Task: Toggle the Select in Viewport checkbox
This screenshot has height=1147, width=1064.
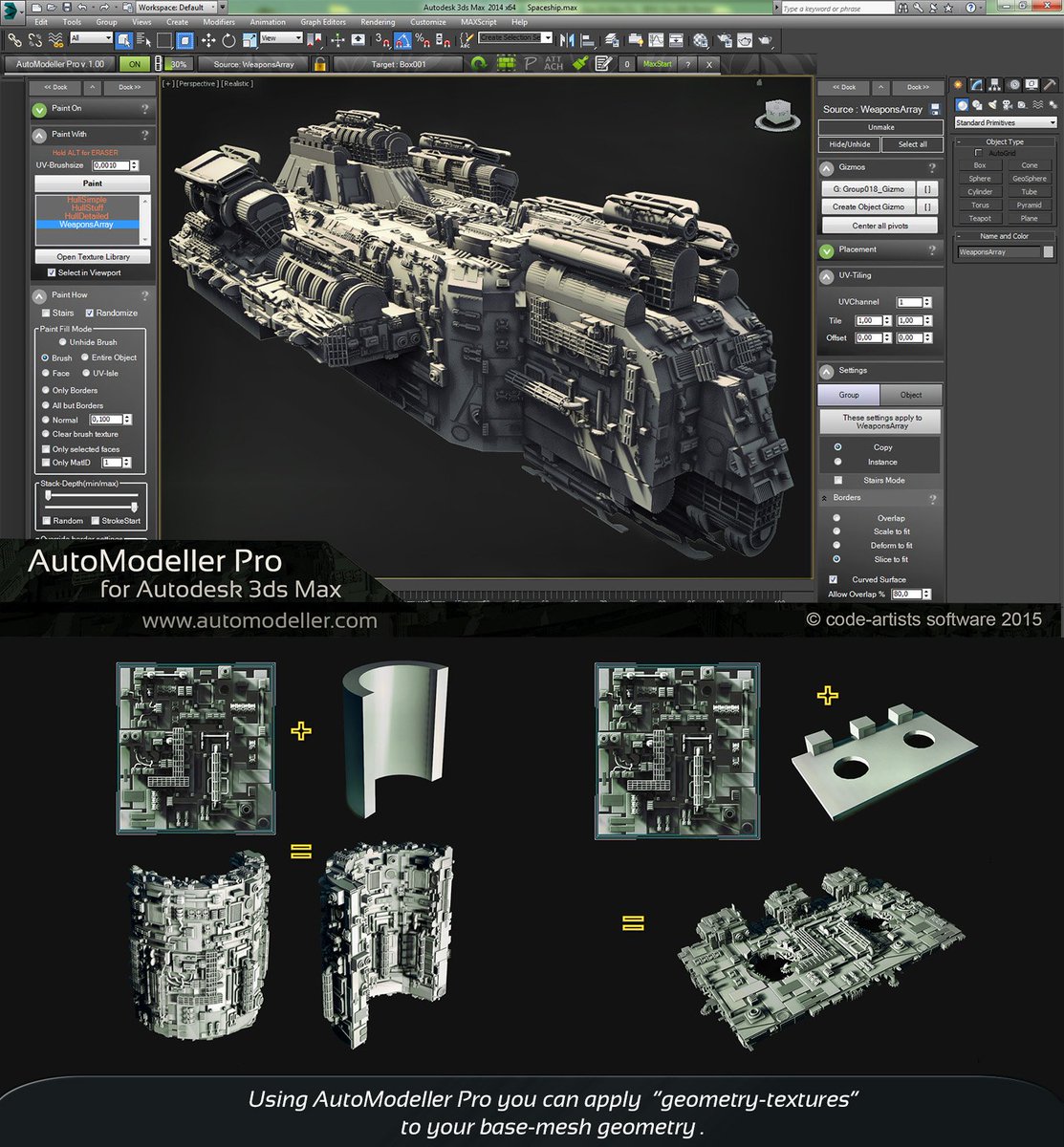Action: (x=52, y=272)
